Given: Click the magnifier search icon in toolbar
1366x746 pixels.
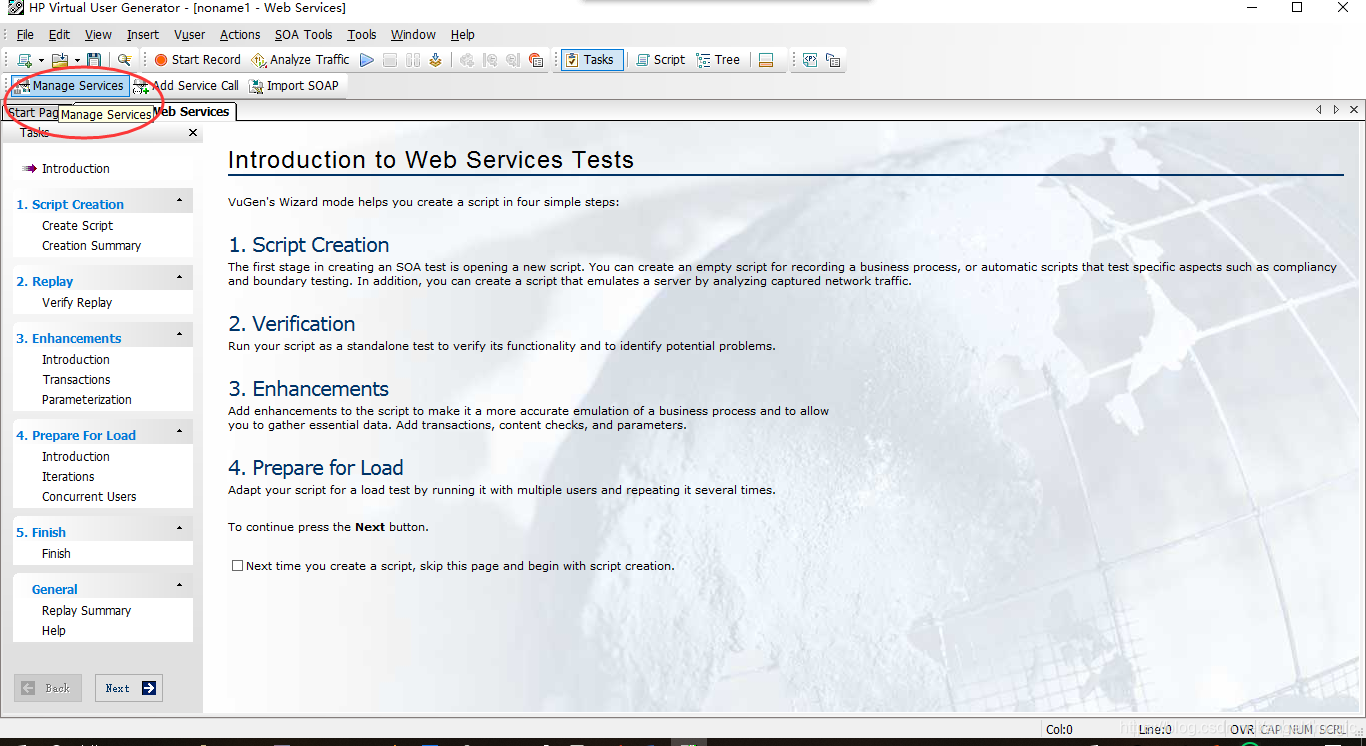Looking at the screenshot, I should 124,60.
